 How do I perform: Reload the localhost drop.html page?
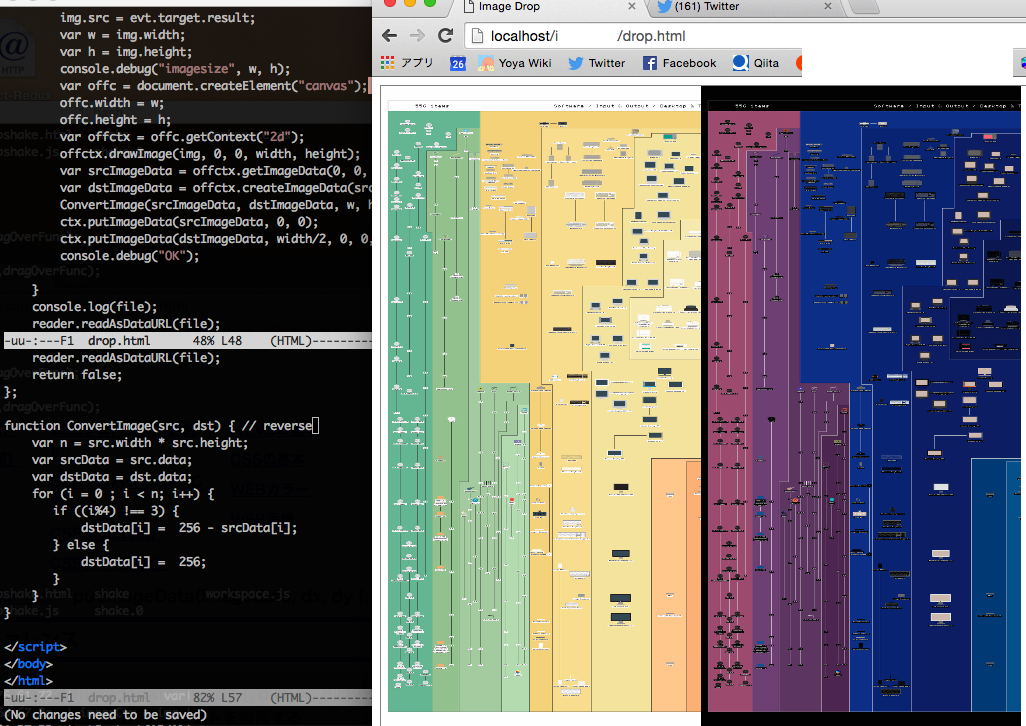click(446, 35)
